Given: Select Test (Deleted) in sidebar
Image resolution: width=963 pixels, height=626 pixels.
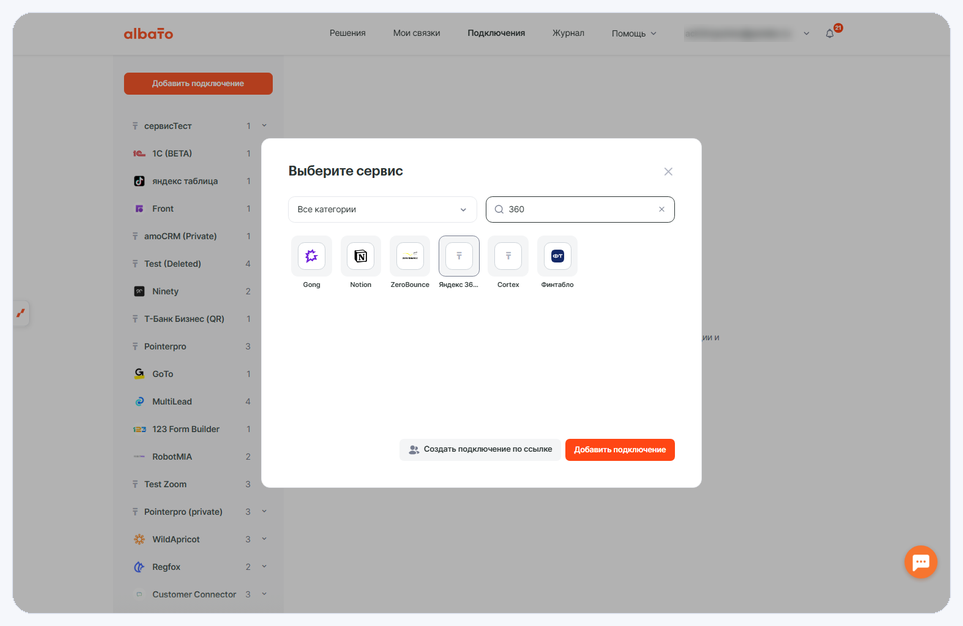Looking at the screenshot, I should [173, 264].
